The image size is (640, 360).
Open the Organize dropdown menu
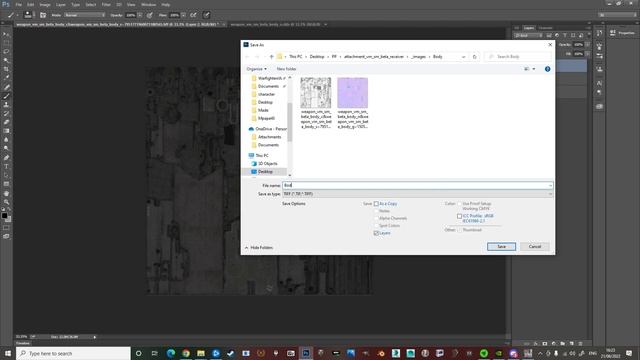tap(256, 69)
